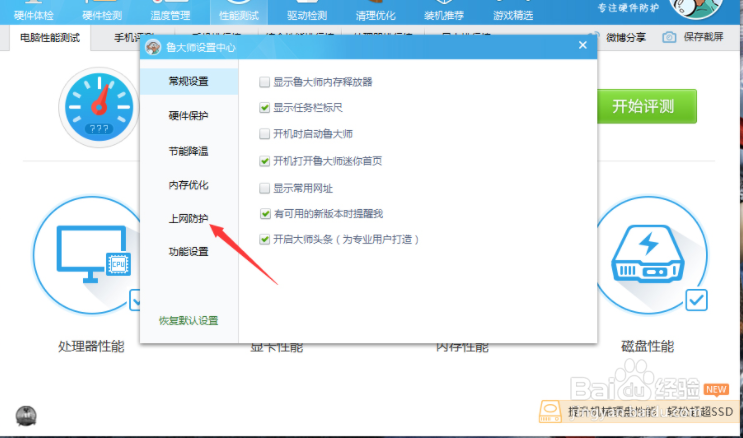Select 上网防护 in the settings sidebar
Screen dimensions: 743x438
click(x=189, y=219)
